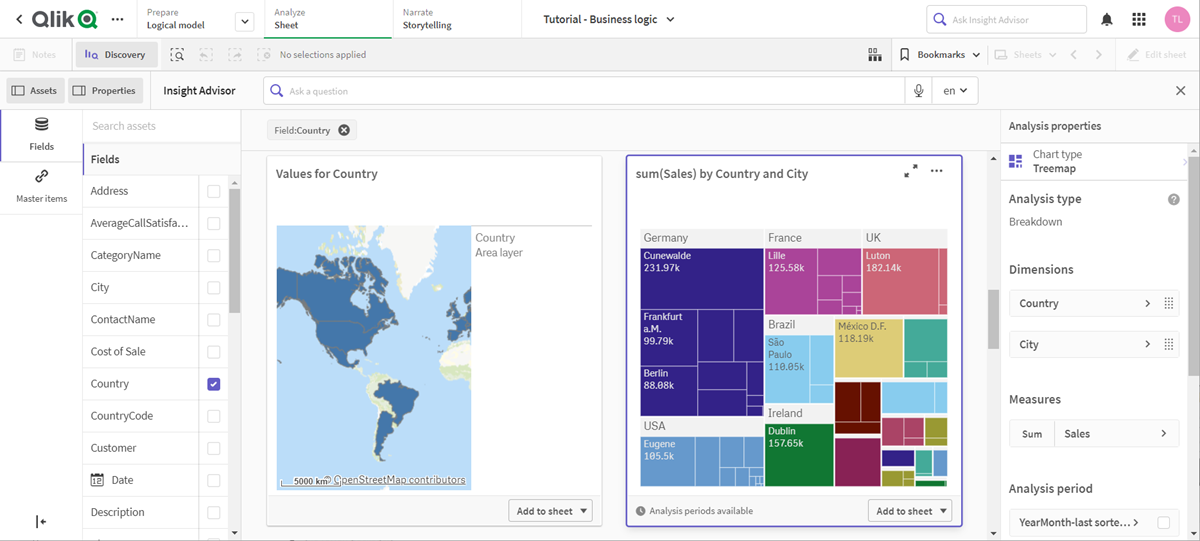Open the global ellipsis menu beside Qlik logo
Image resolution: width=1200 pixels, height=541 pixels.
(x=118, y=20)
